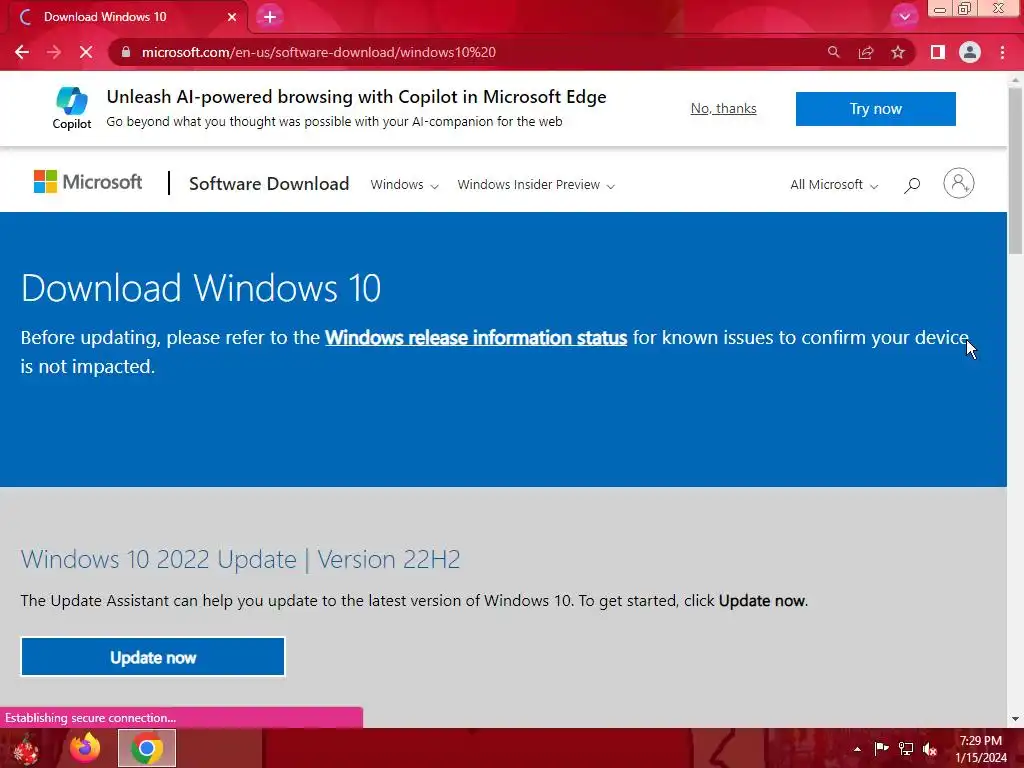Click the network tray icon

pos(905,749)
